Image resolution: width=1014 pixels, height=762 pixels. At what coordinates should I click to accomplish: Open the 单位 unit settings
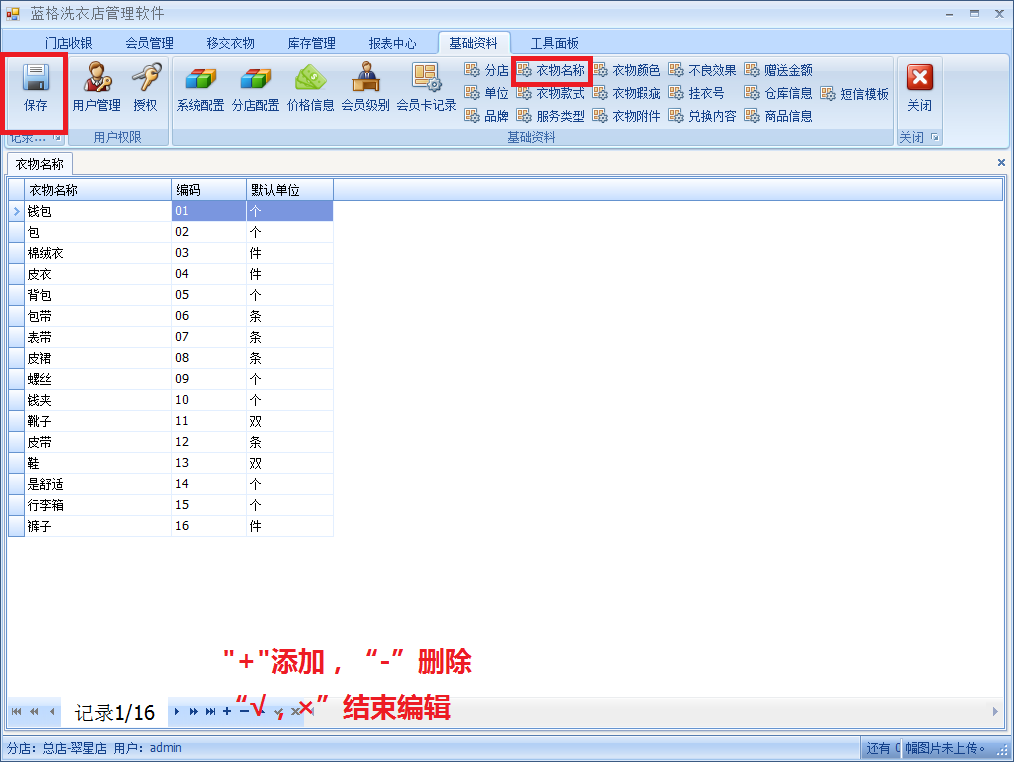pos(486,93)
